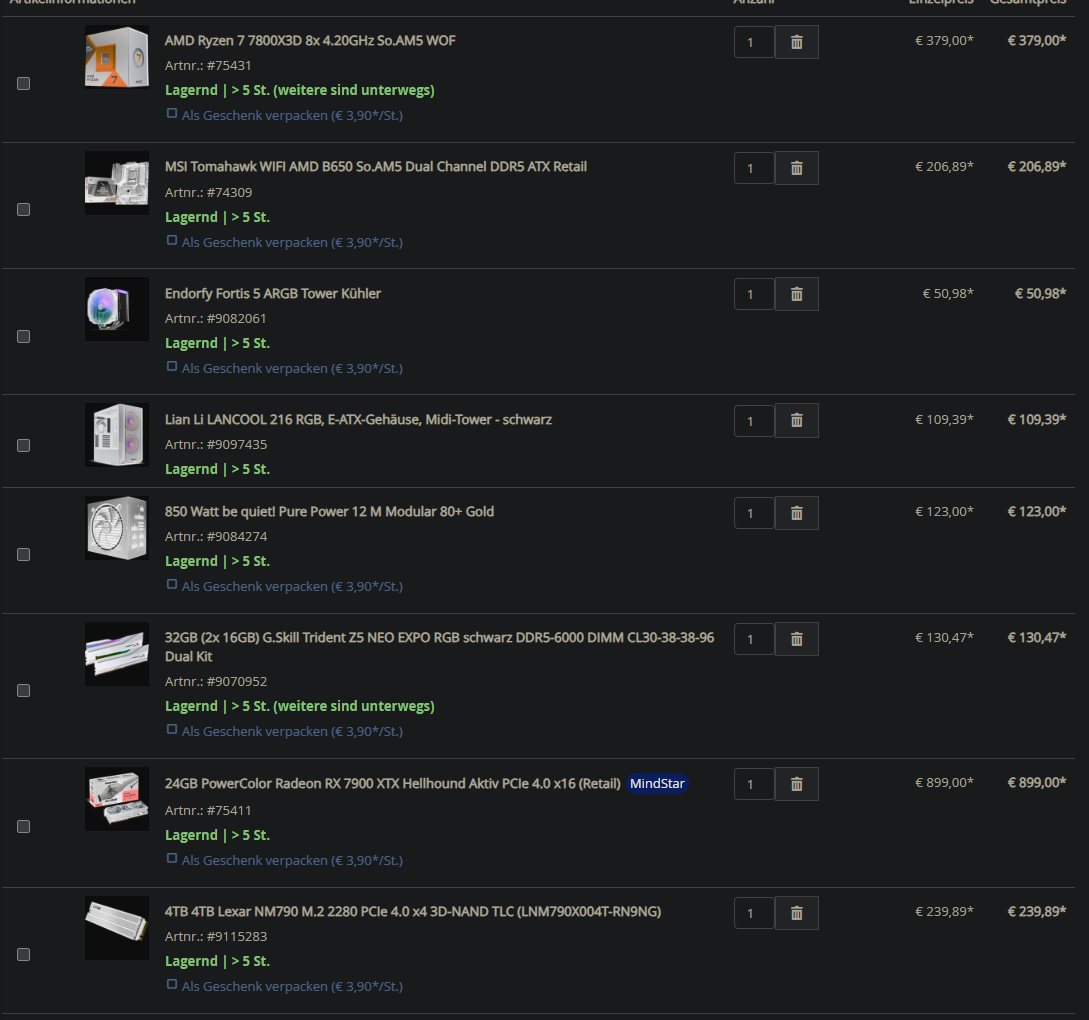Enable gift wrapping for AMD Ryzen 7 7800X3D

[x=172, y=113]
